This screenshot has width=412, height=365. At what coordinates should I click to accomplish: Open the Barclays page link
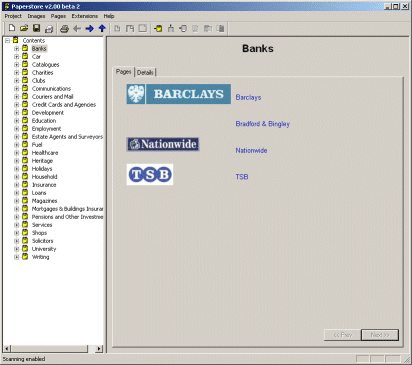click(x=248, y=97)
